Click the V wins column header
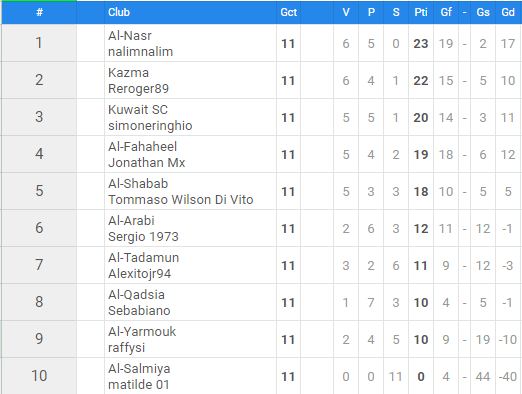 pos(346,12)
